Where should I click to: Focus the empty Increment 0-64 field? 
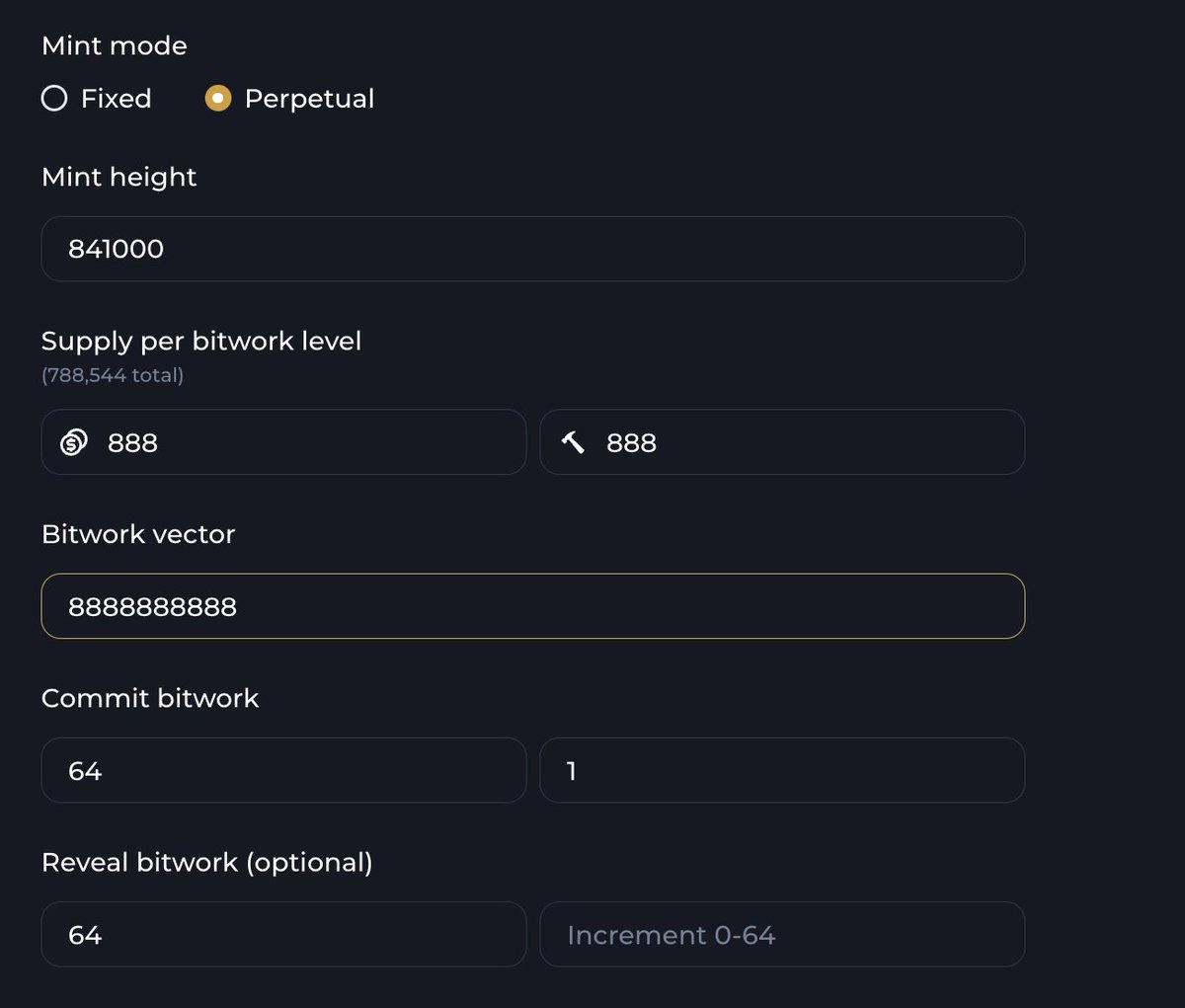(x=782, y=934)
